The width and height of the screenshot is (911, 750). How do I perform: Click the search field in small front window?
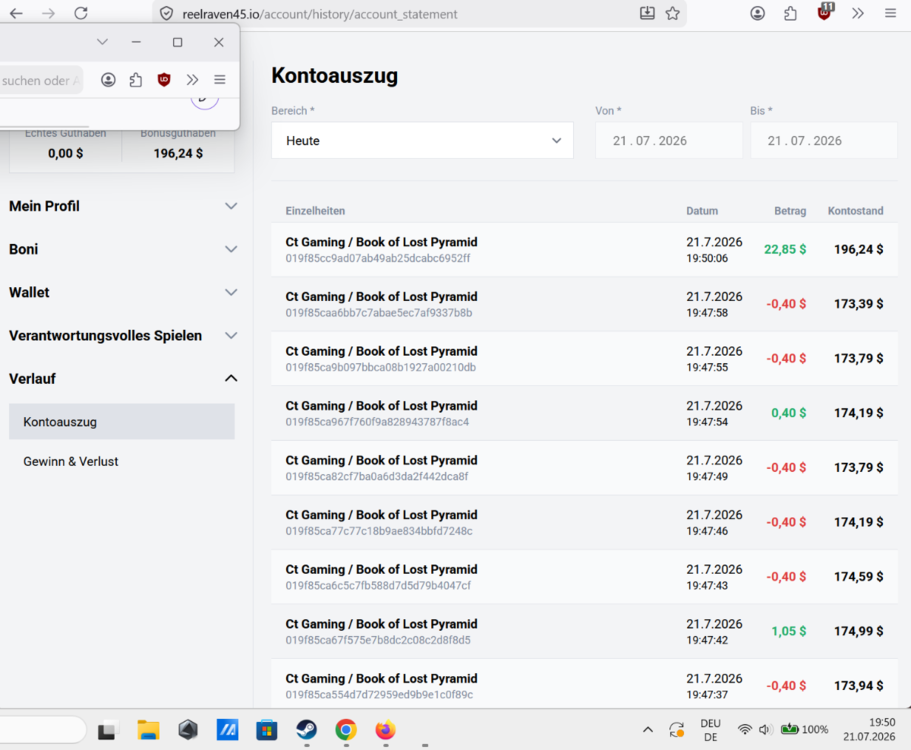tap(41, 80)
